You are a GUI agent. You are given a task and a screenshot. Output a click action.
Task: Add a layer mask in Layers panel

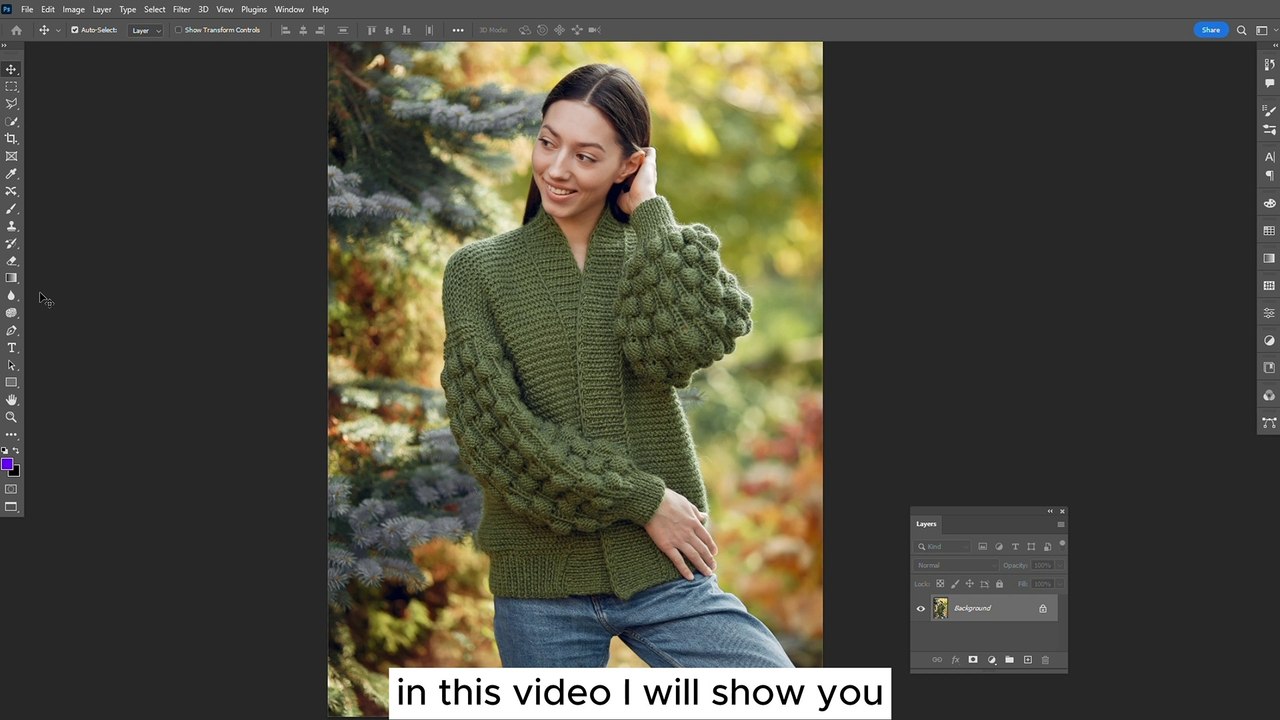pyautogui.click(x=973, y=660)
